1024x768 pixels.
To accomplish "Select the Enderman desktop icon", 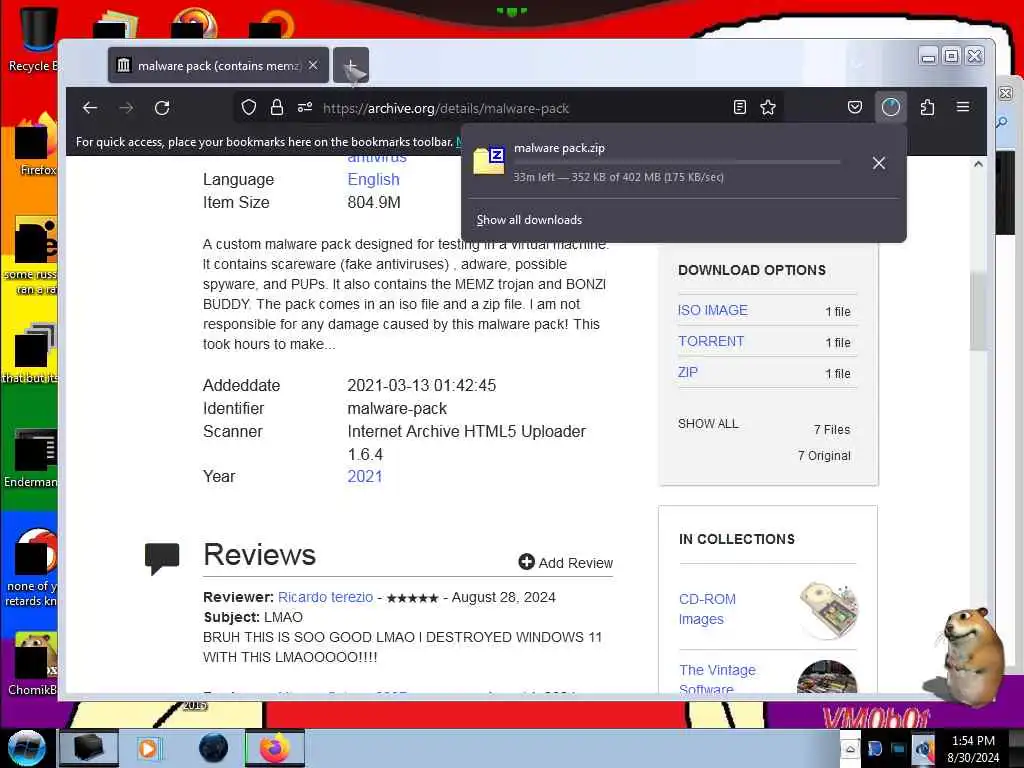I will (x=31, y=457).
